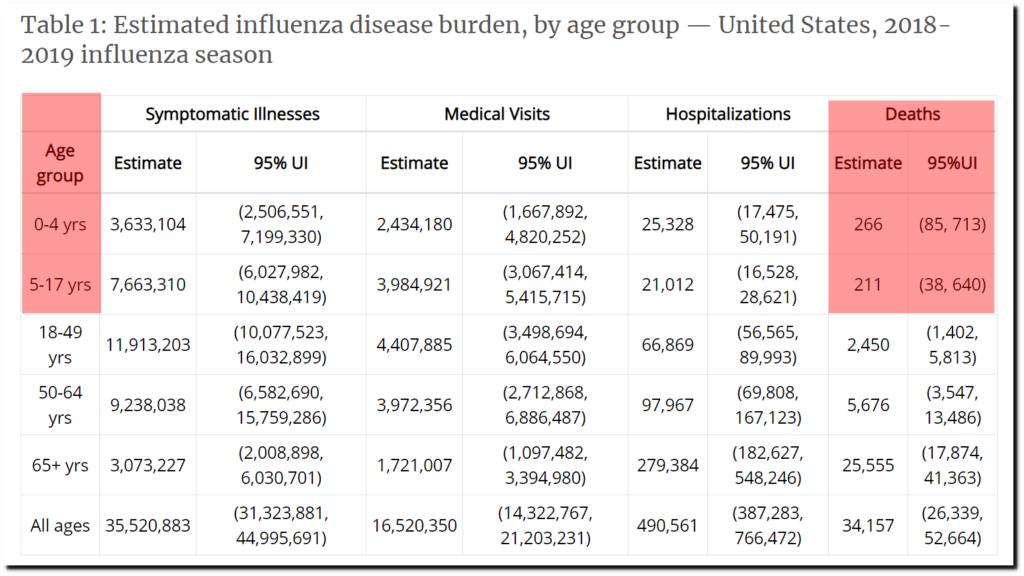The height and width of the screenshot is (576, 1024).
Task: Click the Hospitalizations column header
Action: click(x=727, y=114)
